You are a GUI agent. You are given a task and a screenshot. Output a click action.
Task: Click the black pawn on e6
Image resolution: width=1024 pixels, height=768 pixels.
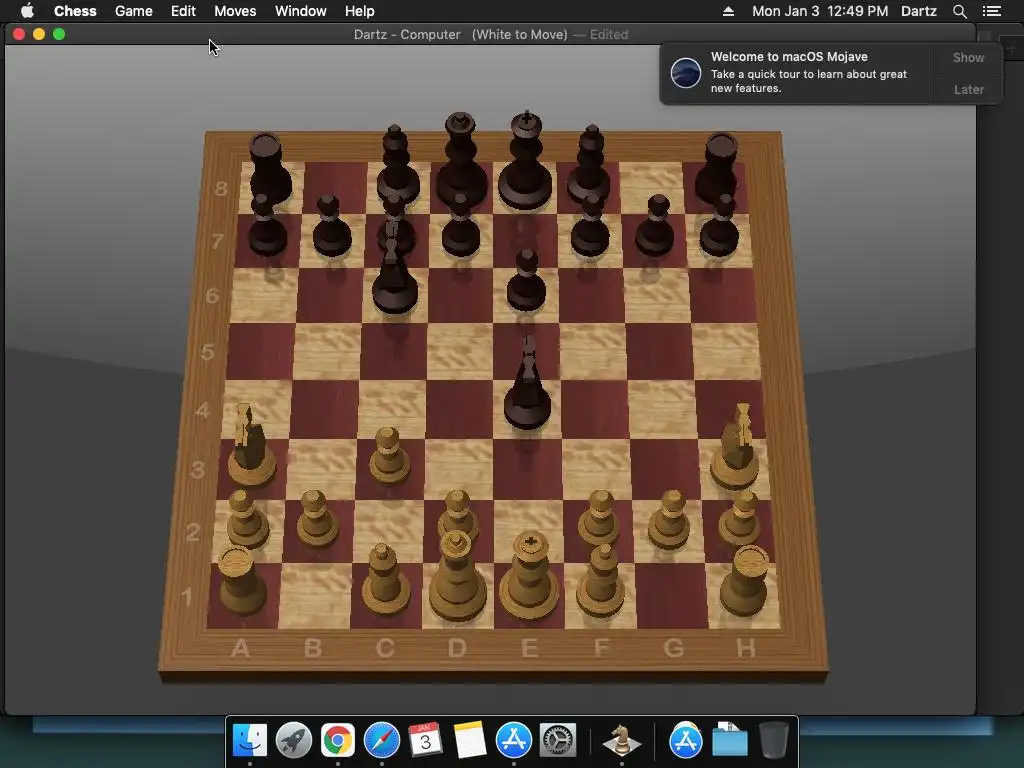point(526,282)
